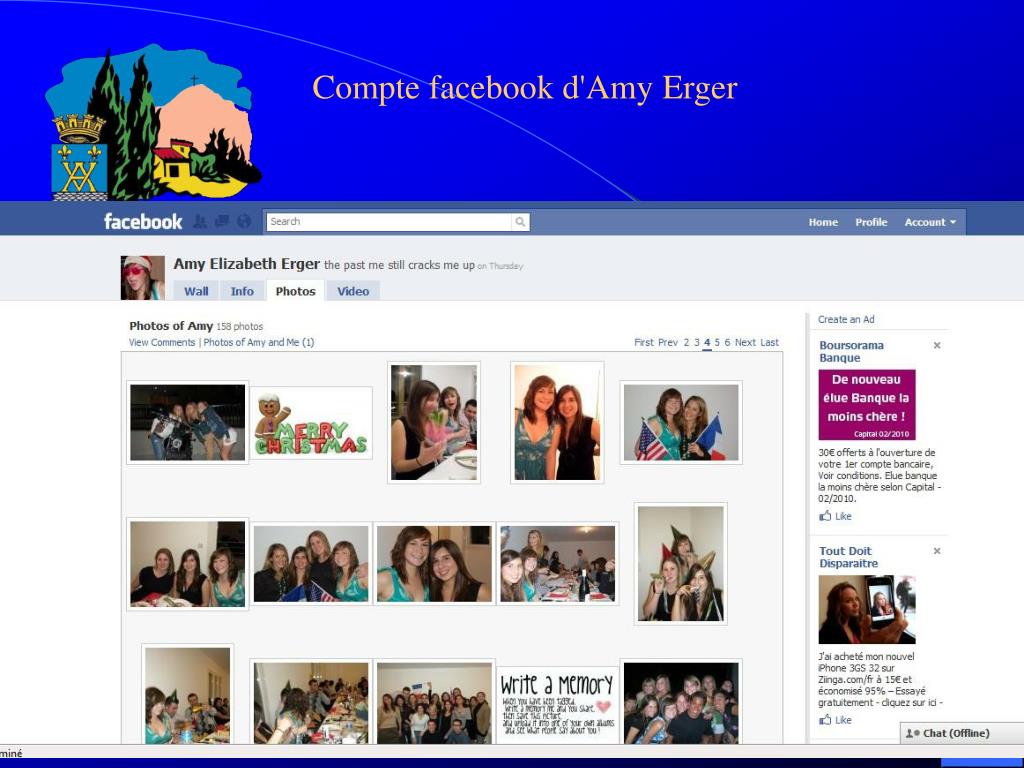The height and width of the screenshot is (768, 1024).
Task: Switch to the Video tab
Action: pyautogui.click(x=353, y=291)
